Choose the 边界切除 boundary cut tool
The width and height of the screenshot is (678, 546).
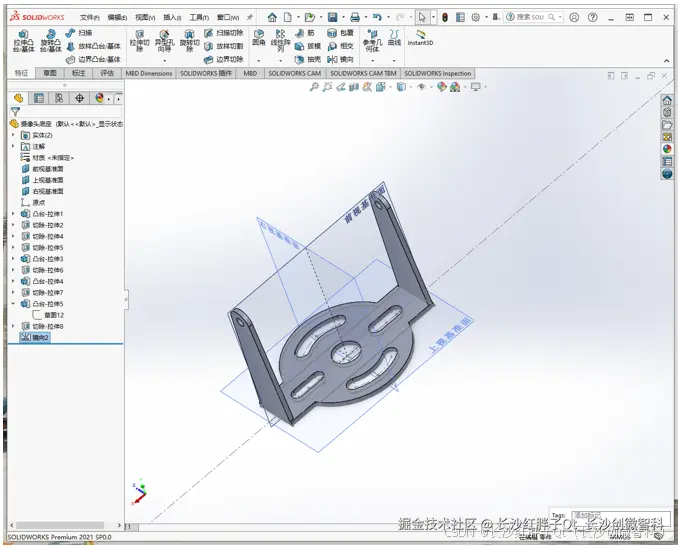tap(224, 59)
